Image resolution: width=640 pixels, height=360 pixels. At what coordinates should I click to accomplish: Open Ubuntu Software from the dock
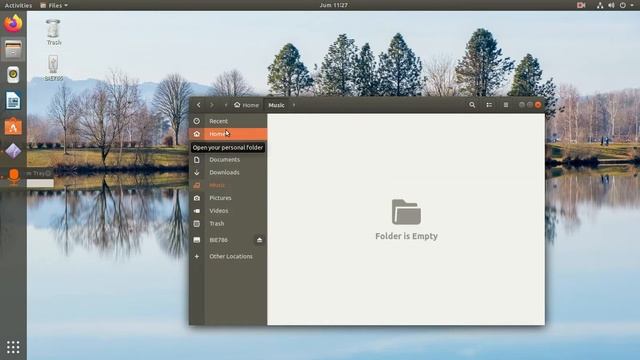click(x=13, y=126)
